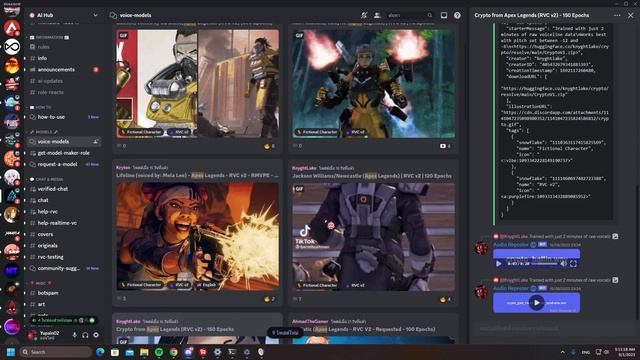Screen dimensions: 640x360
Task: Open more options for Crypto thread
Action: click(x=617, y=15)
